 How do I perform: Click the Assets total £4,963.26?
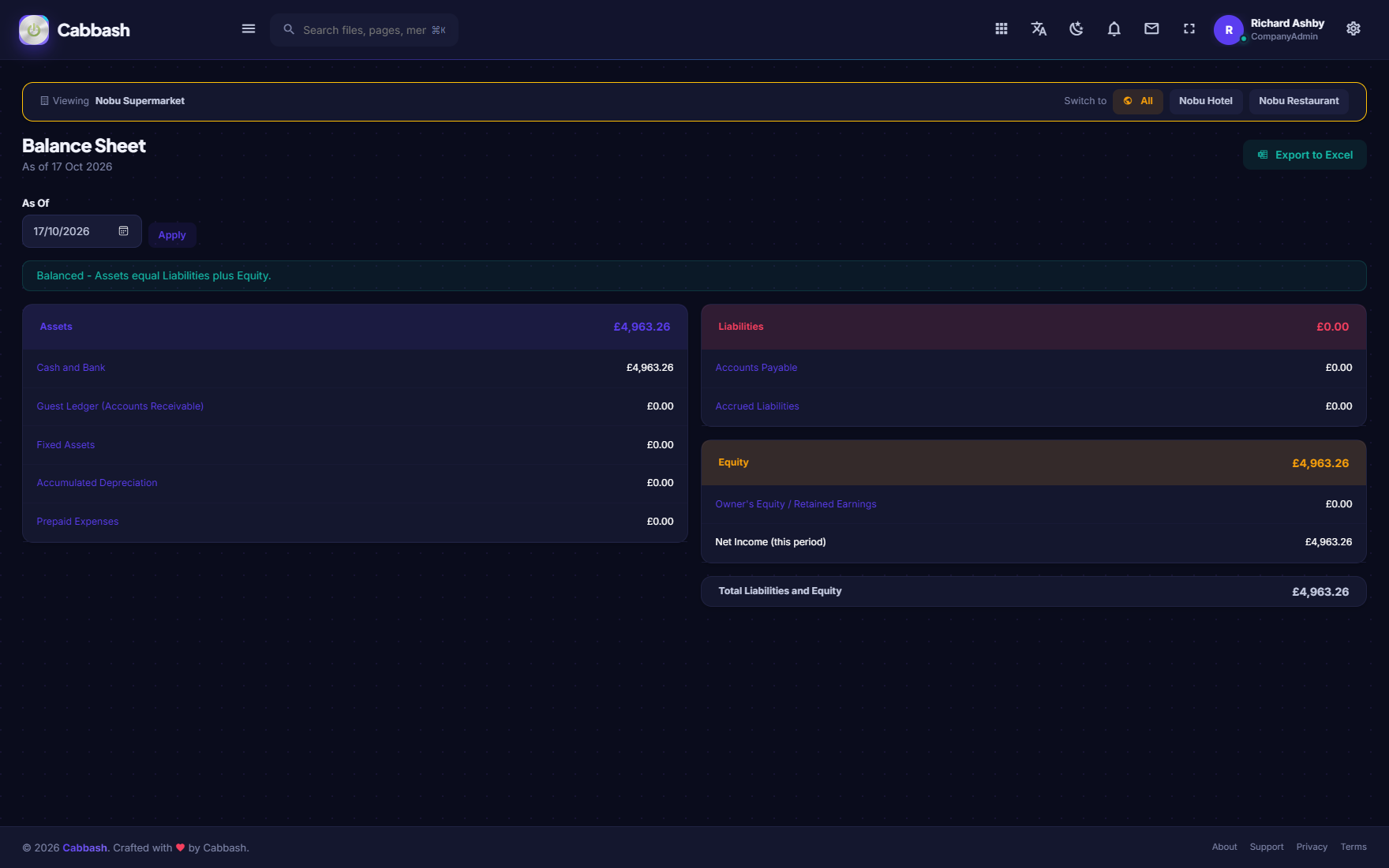tap(642, 327)
